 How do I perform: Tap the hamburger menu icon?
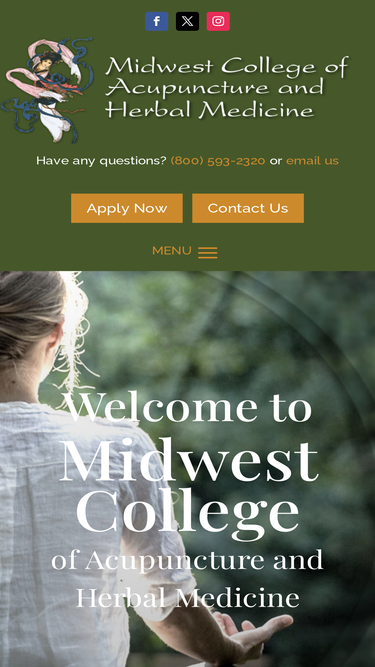(x=207, y=252)
